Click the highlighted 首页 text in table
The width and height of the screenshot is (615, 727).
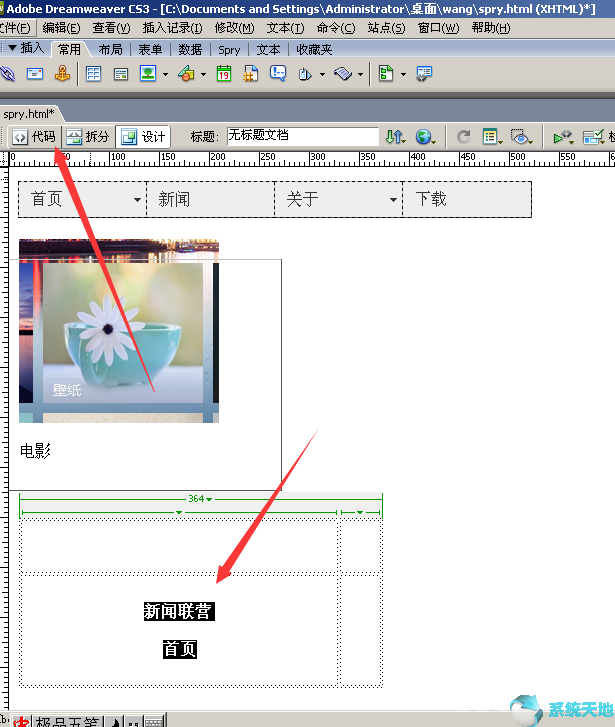tap(180, 649)
